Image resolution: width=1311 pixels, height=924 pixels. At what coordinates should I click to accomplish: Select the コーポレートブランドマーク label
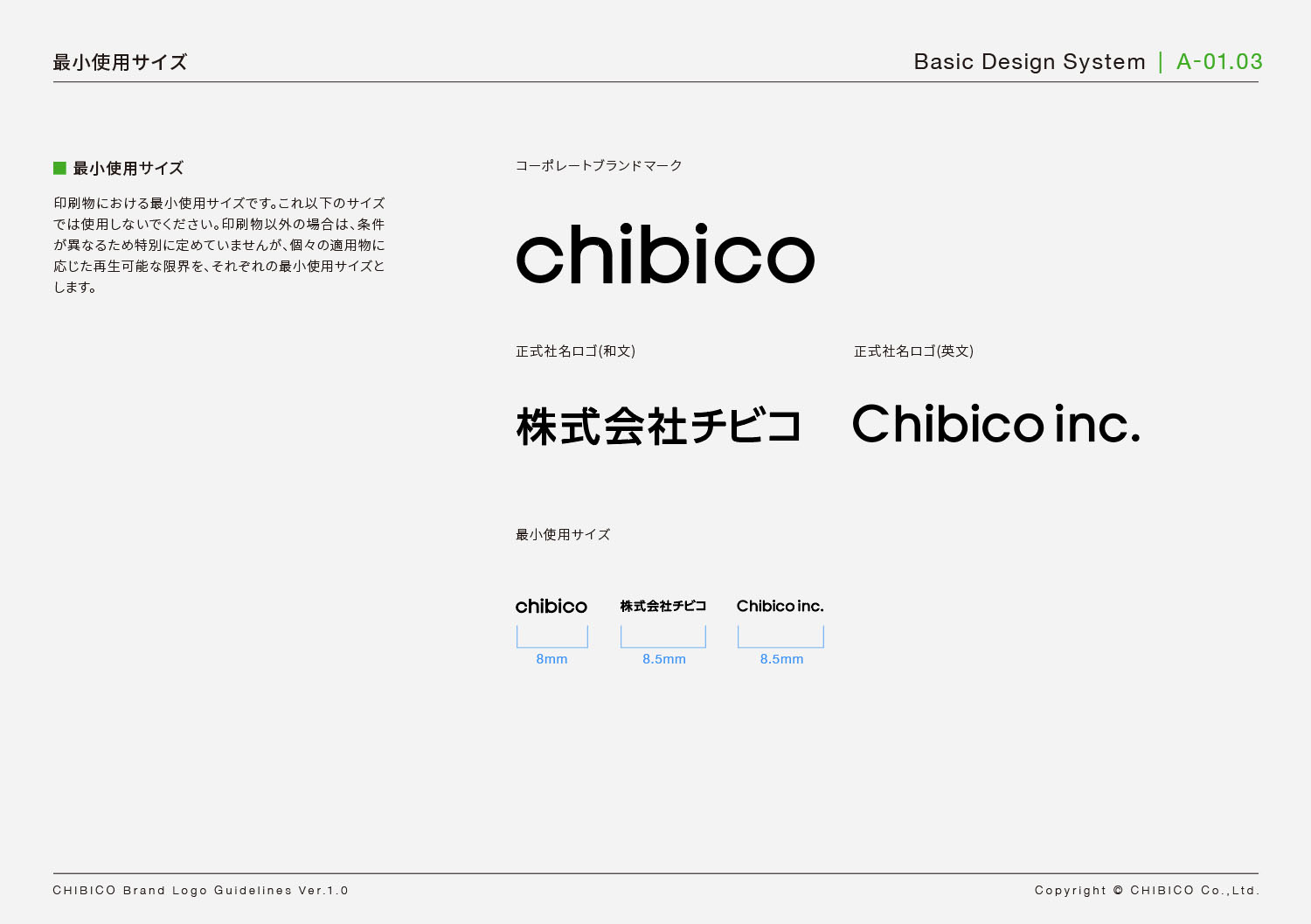click(x=599, y=165)
